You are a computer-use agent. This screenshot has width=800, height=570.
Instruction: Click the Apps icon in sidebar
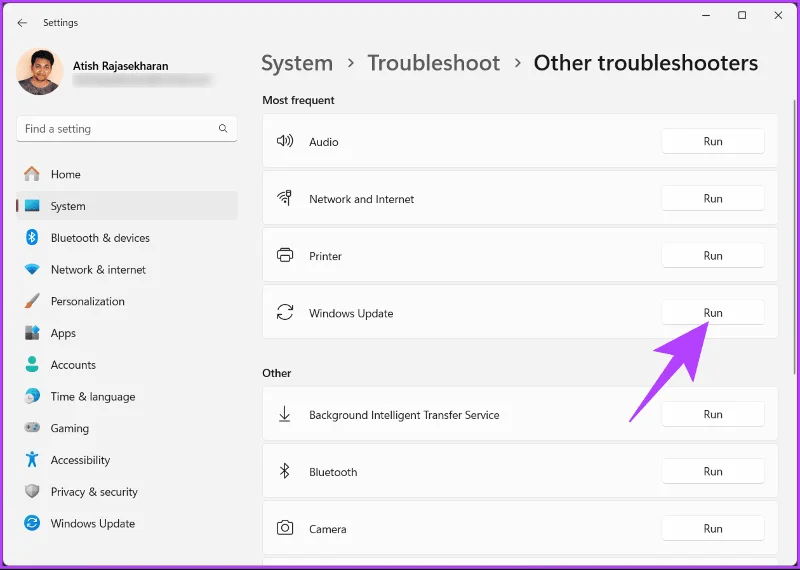[32, 333]
